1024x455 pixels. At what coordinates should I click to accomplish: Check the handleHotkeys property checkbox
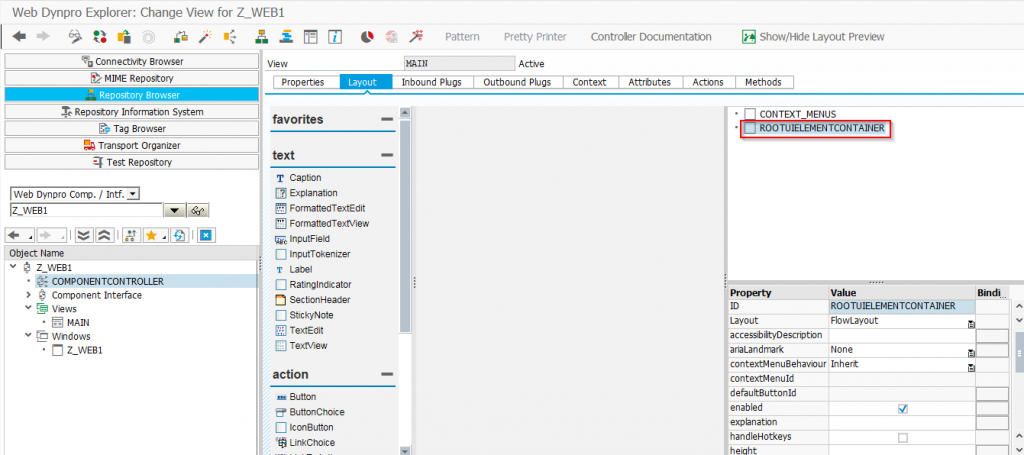(903, 437)
